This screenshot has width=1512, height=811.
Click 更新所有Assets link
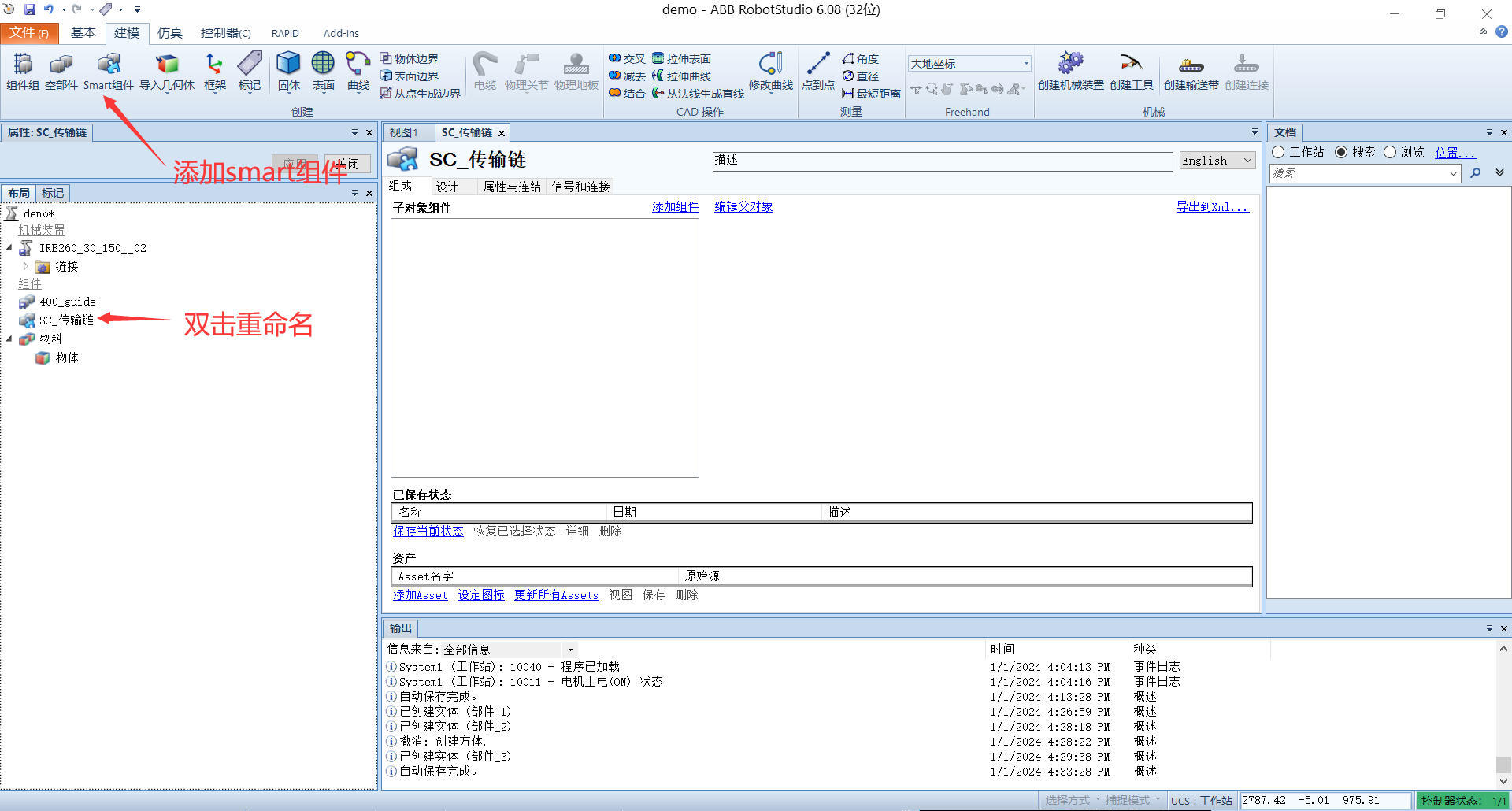click(x=557, y=595)
